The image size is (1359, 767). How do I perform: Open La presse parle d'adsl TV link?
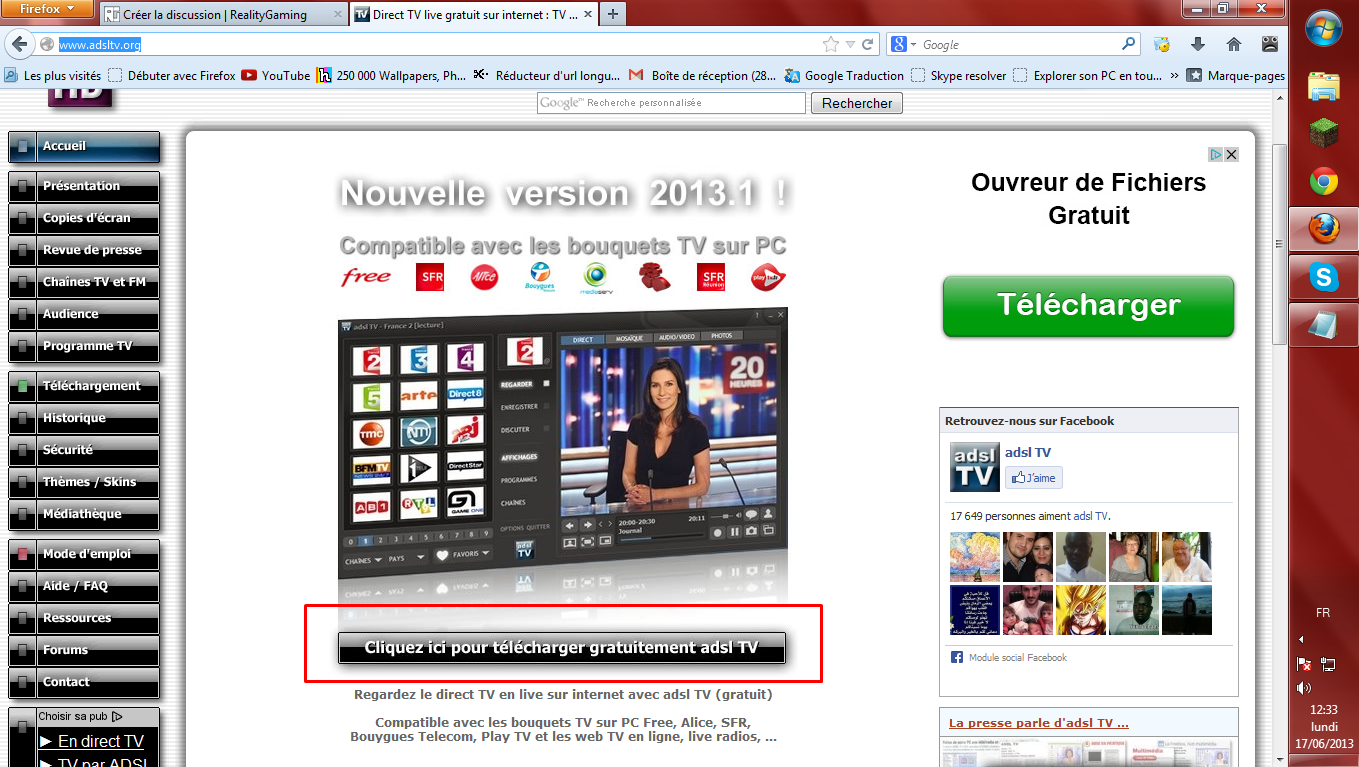1039,723
